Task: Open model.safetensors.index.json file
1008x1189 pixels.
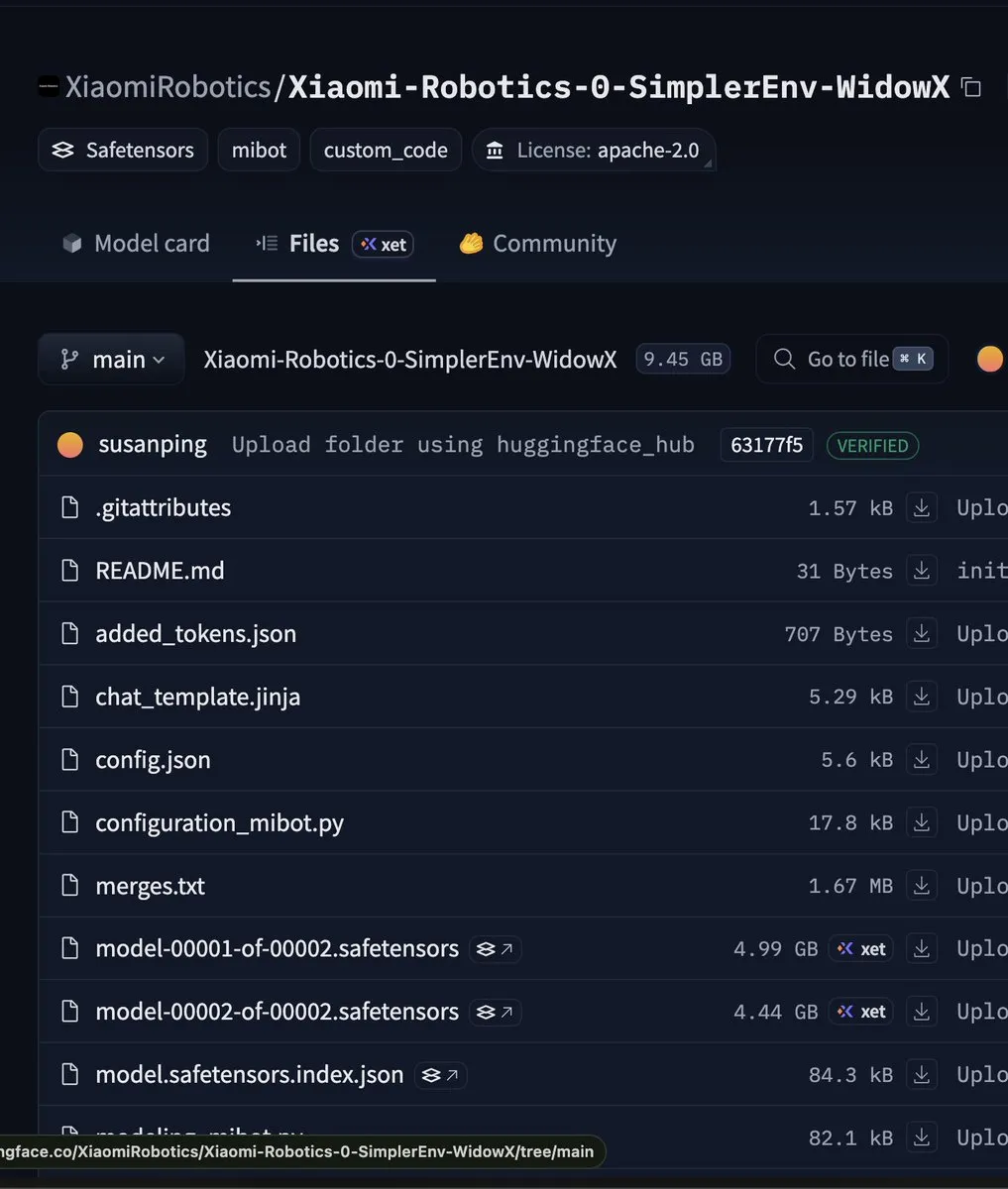Action: pos(249,1075)
